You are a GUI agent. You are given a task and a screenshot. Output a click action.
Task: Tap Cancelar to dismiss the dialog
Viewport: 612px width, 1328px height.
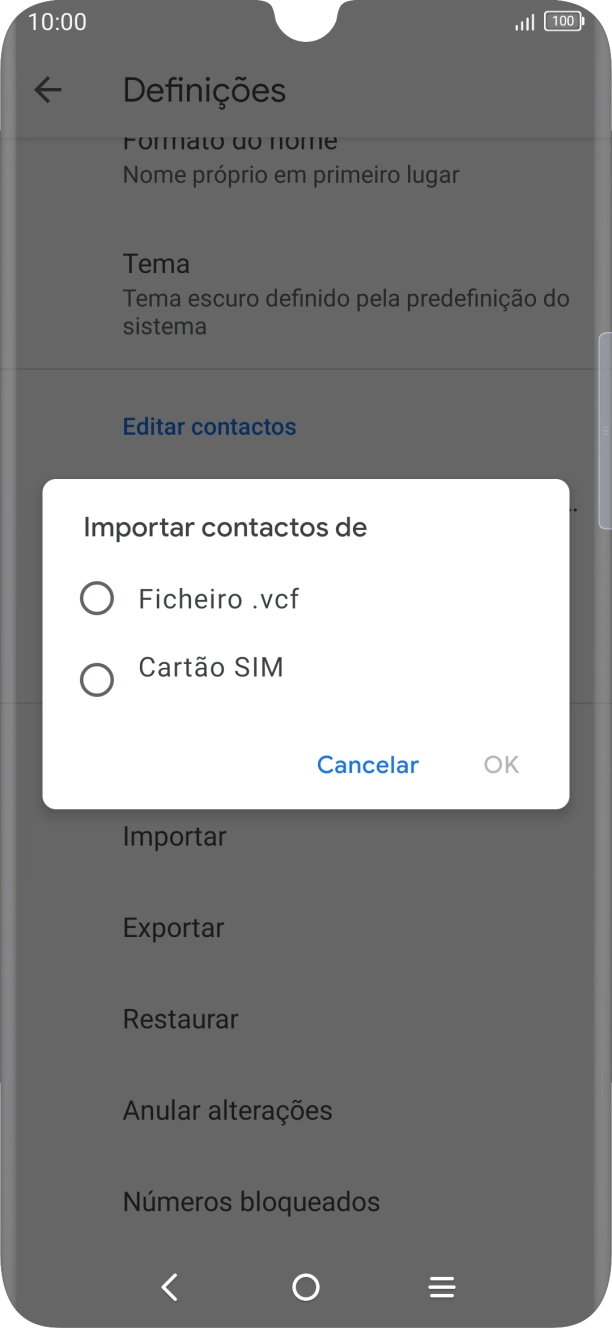click(x=367, y=764)
